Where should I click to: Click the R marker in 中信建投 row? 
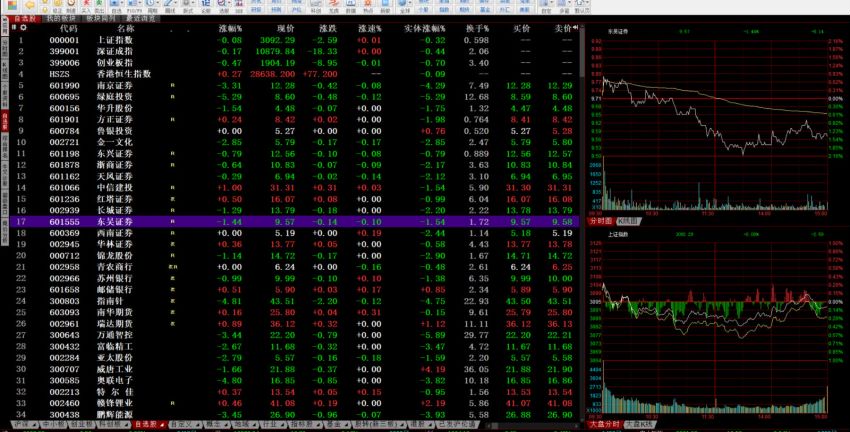click(x=172, y=188)
